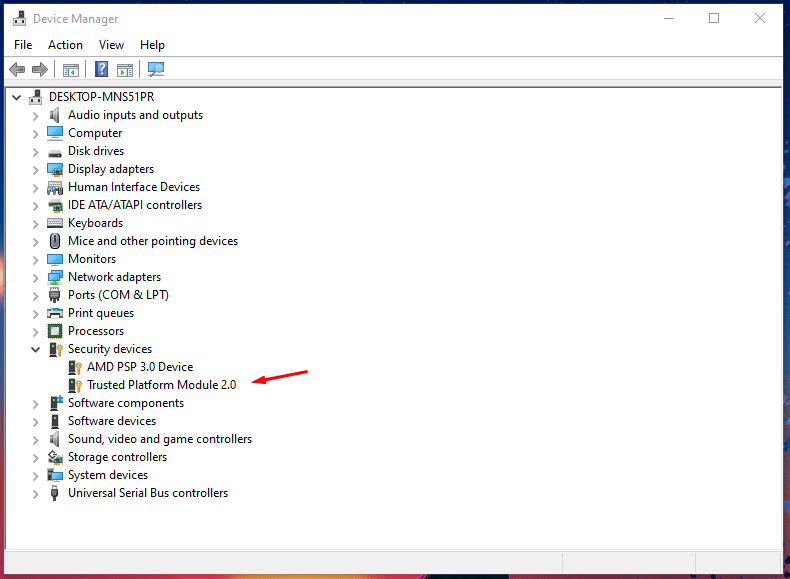This screenshot has width=790, height=579.
Task: Click the Audio inputs and outputs speaker icon
Action: [54, 115]
